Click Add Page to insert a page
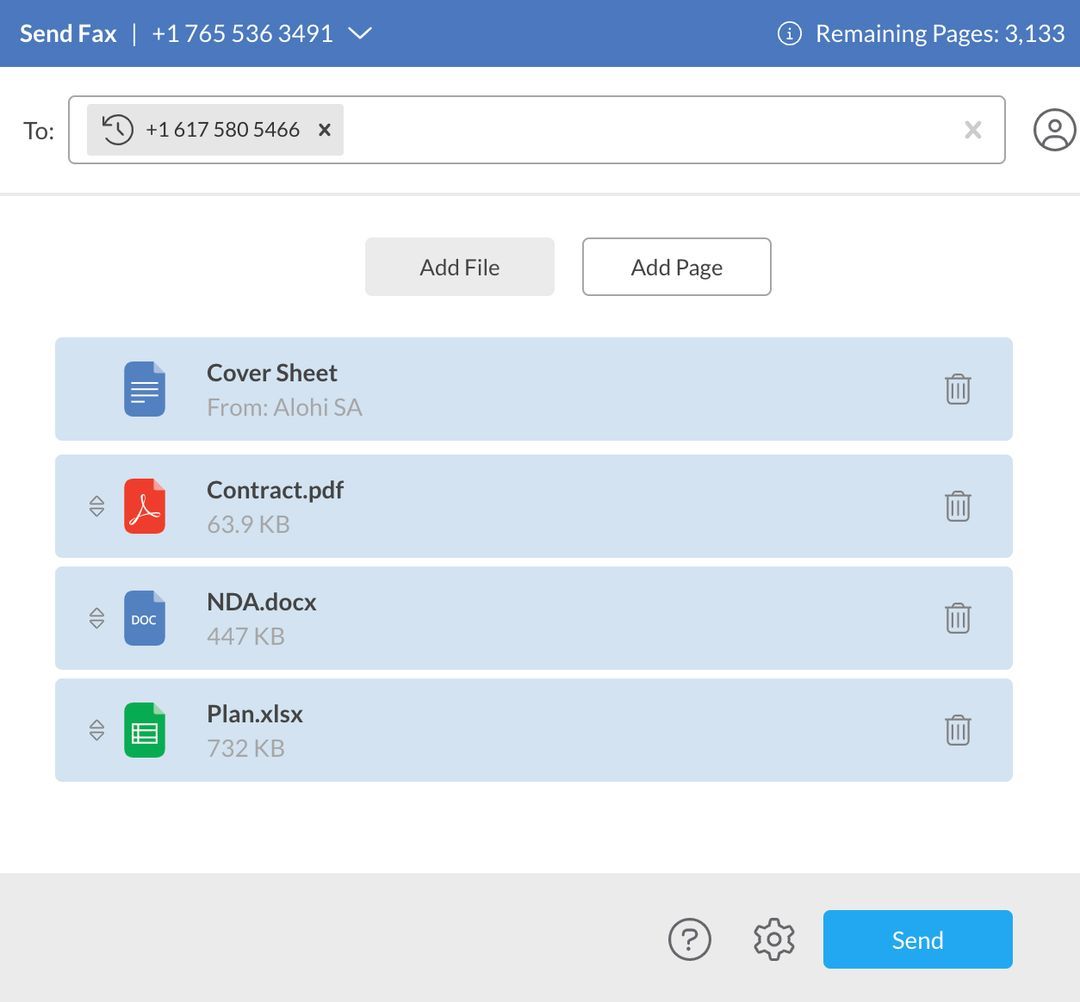 [x=676, y=266]
